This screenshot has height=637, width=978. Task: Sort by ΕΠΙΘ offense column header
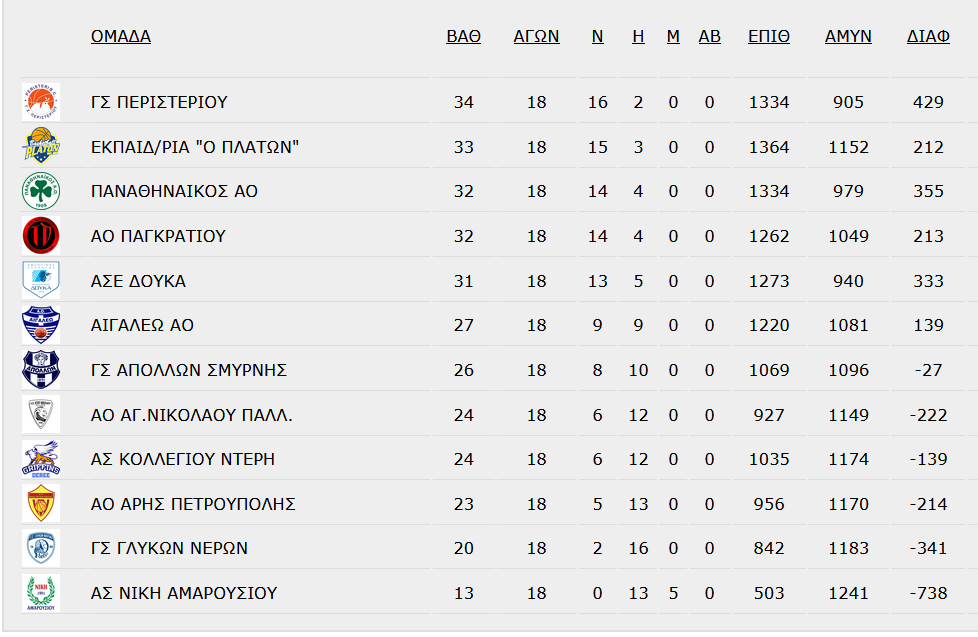coord(768,36)
